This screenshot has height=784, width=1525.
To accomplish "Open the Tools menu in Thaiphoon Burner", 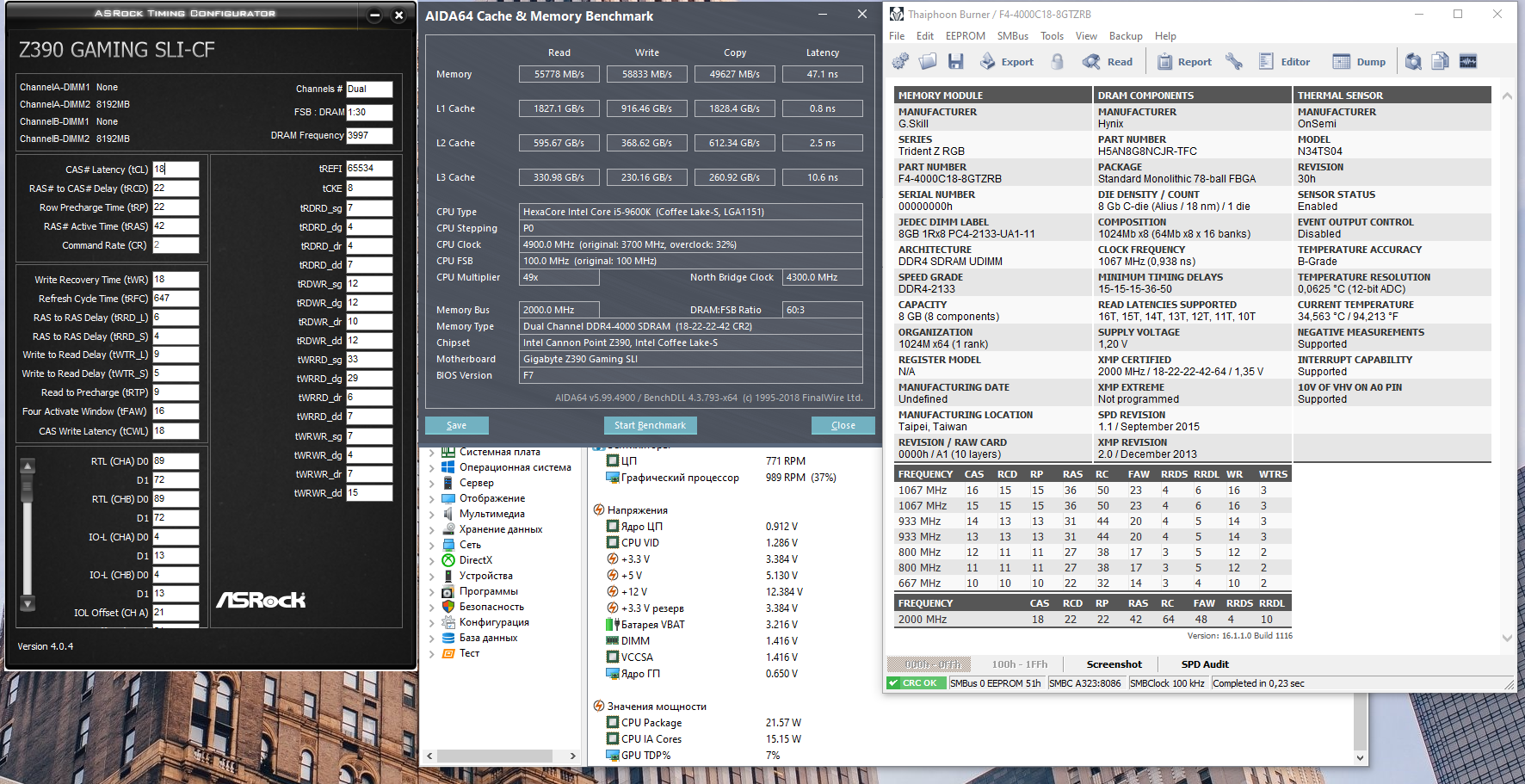I will pos(1052,36).
